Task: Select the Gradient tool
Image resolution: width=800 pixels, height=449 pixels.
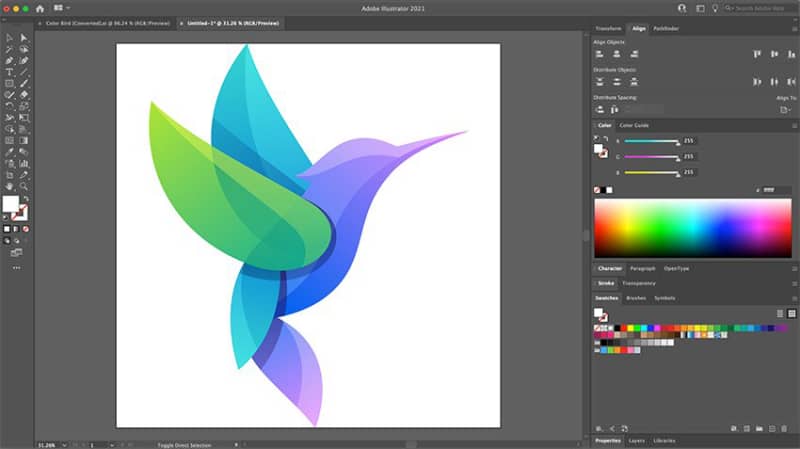Action: click(x=23, y=140)
